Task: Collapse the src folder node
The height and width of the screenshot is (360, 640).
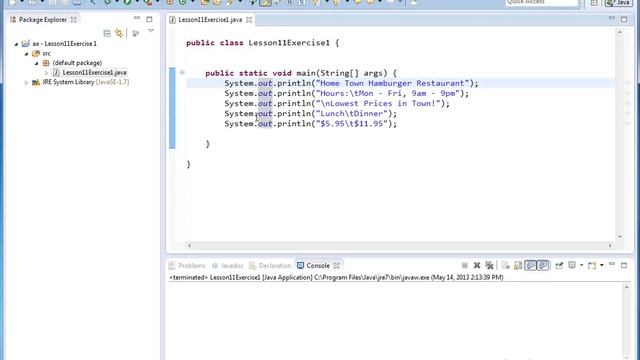Action: click(26, 53)
